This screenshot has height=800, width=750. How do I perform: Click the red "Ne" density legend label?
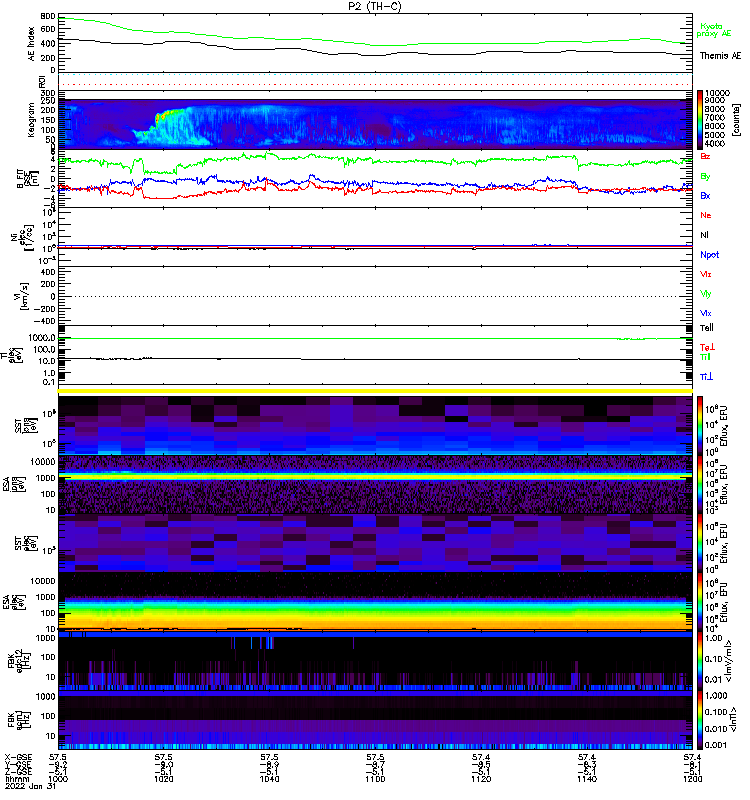[x=705, y=215]
